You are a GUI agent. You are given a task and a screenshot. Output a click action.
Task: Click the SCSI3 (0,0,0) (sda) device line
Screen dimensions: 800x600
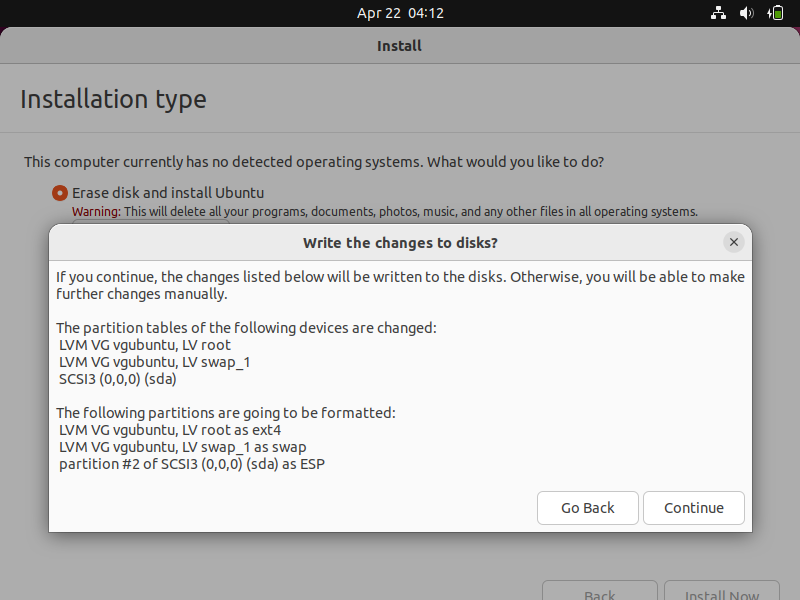pyautogui.click(x=118, y=379)
